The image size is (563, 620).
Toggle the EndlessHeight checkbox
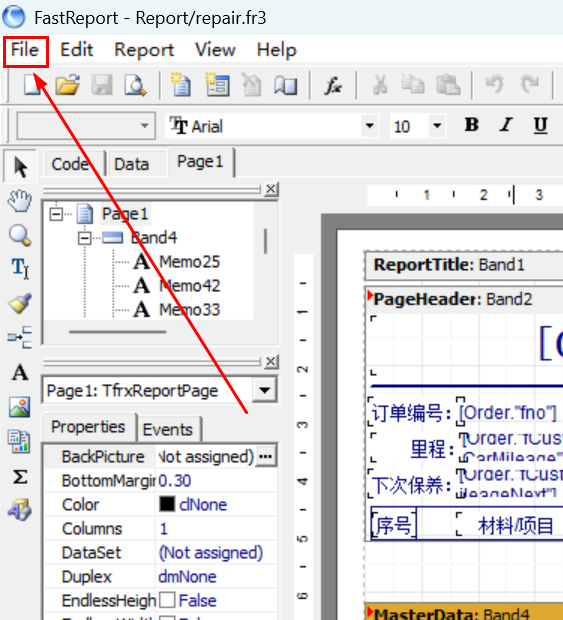167,600
